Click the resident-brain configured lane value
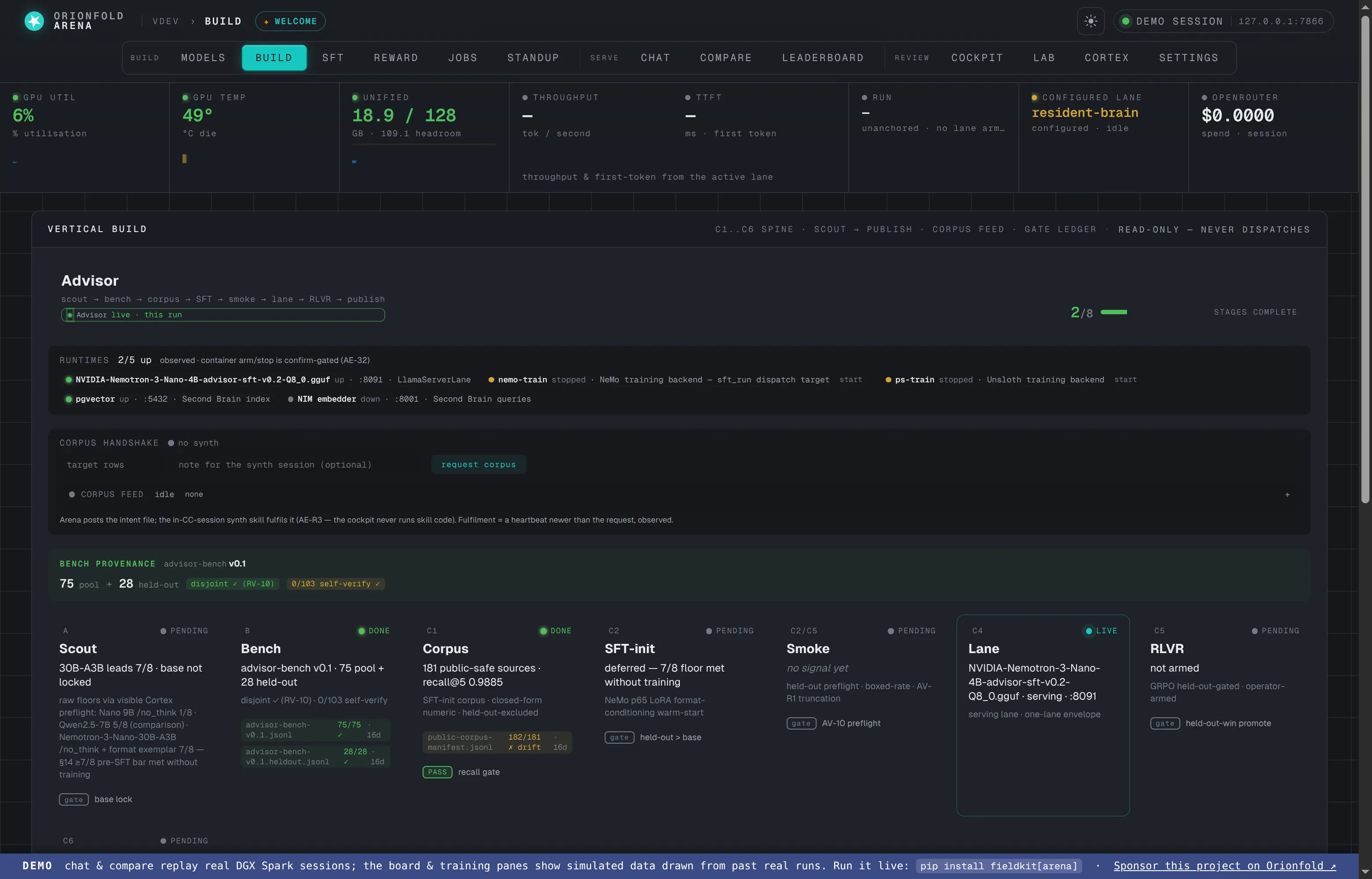 [x=1085, y=113]
